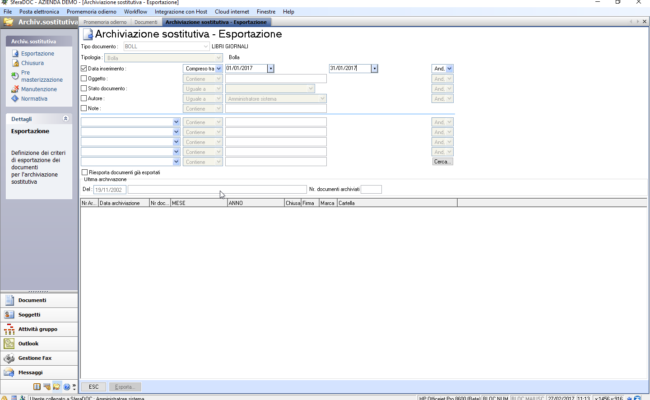650x400 pixels.
Task: Click the ANNO column header
Action: tap(256, 203)
